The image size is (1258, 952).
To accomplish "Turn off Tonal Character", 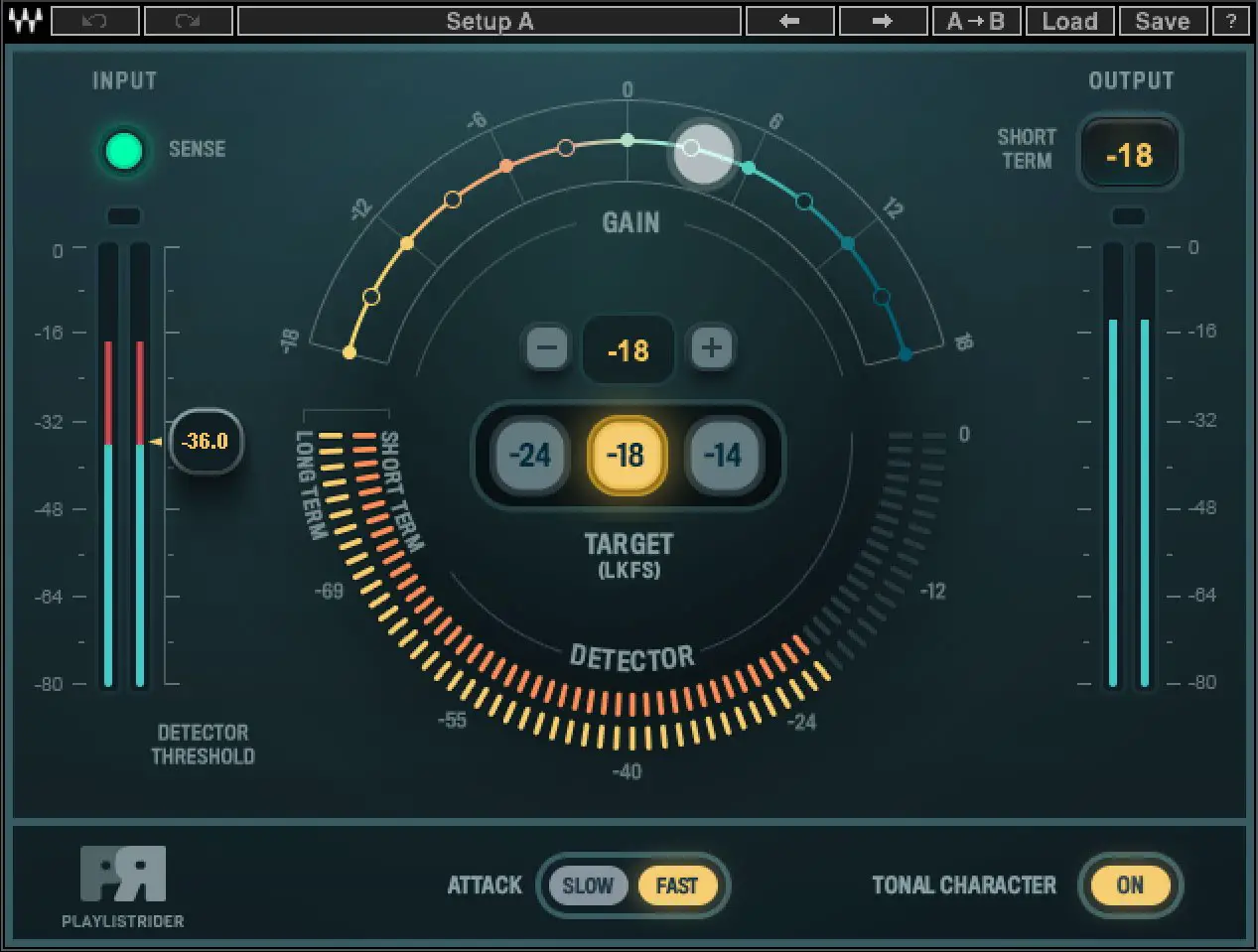I will pos(1129,885).
